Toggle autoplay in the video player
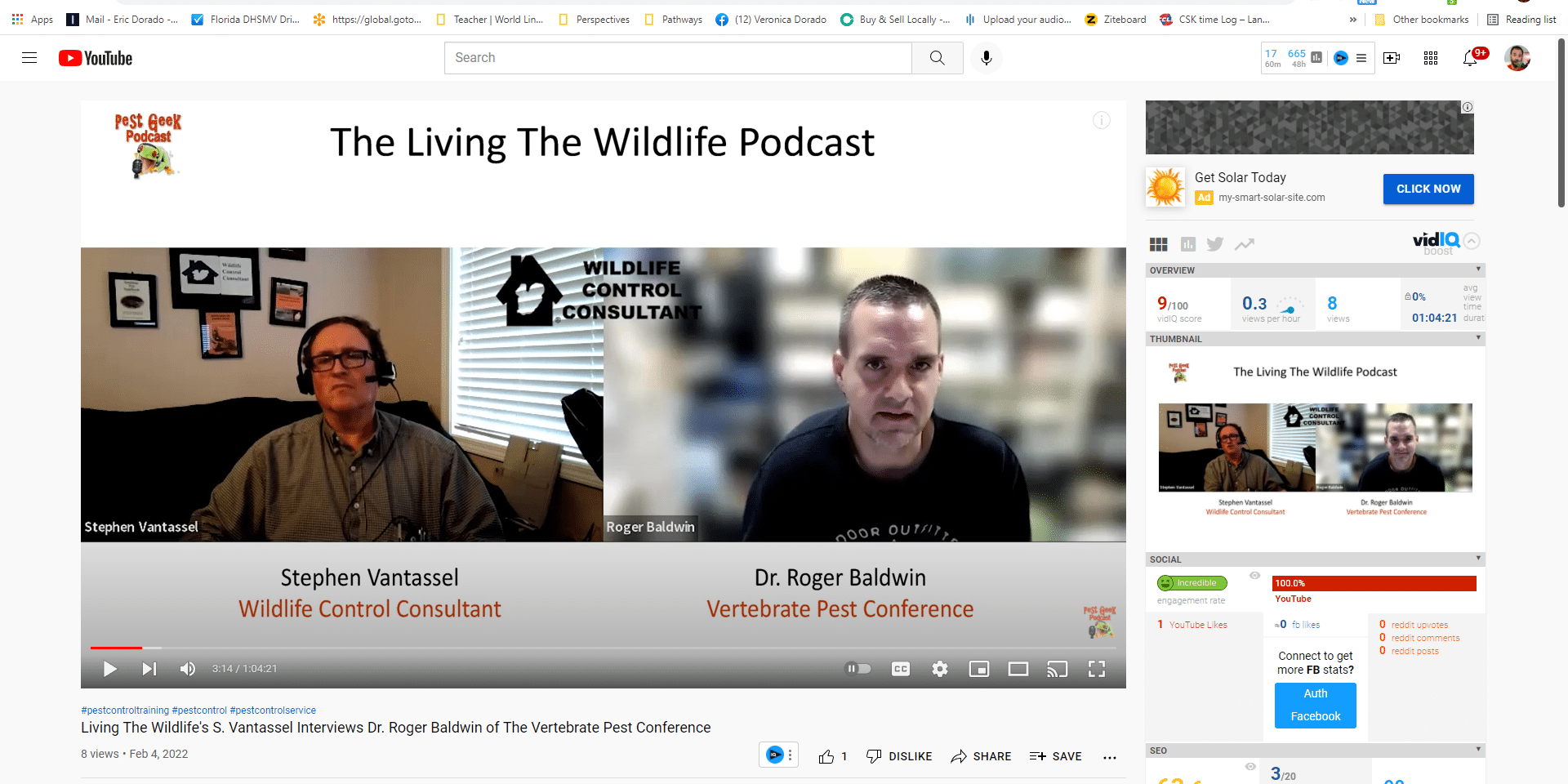Screen dimensions: 1568x784 coord(857,668)
